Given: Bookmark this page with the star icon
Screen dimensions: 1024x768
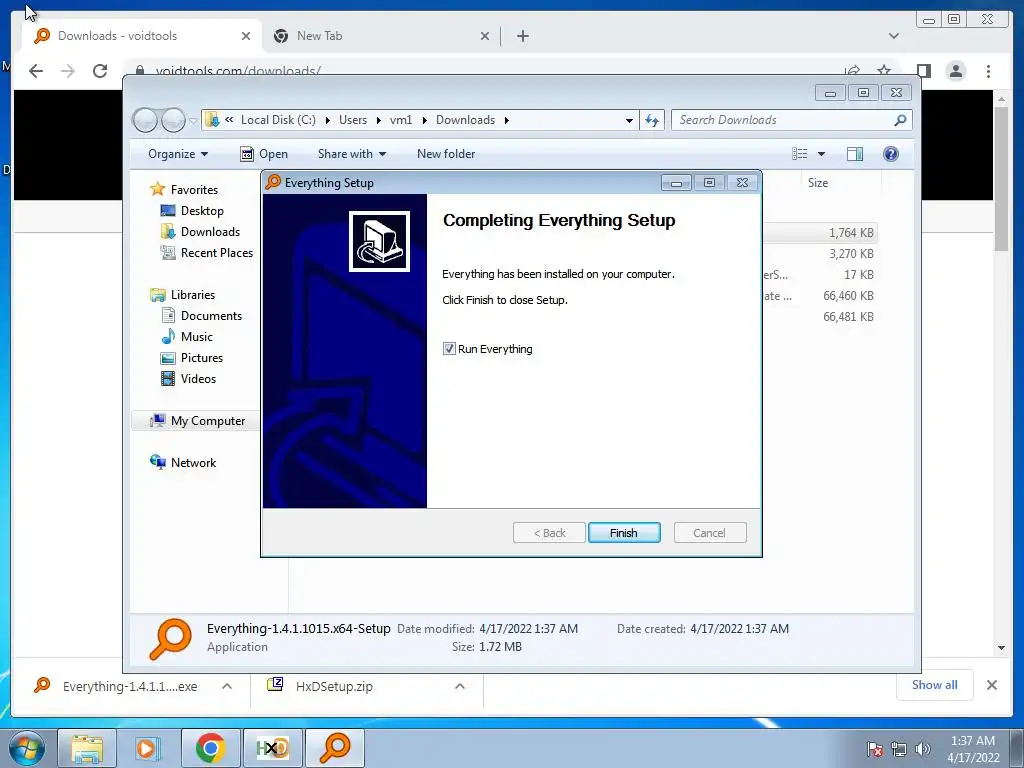Looking at the screenshot, I should coord(884,71).
